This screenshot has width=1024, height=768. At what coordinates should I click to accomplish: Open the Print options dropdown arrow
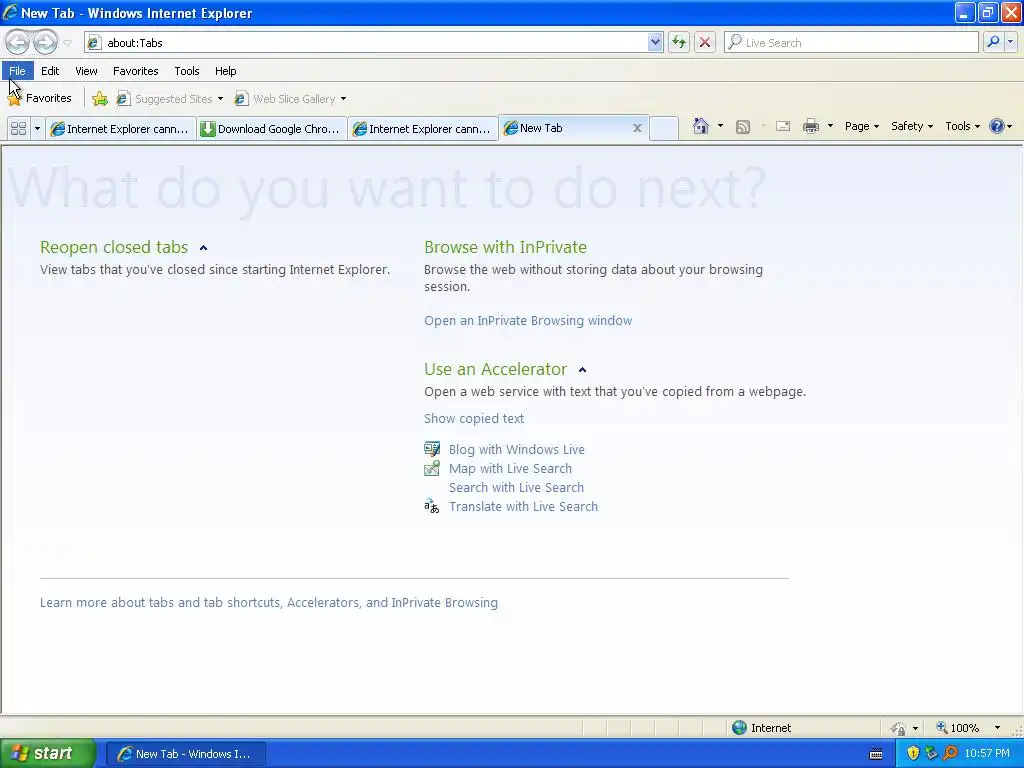click(830, 126)
